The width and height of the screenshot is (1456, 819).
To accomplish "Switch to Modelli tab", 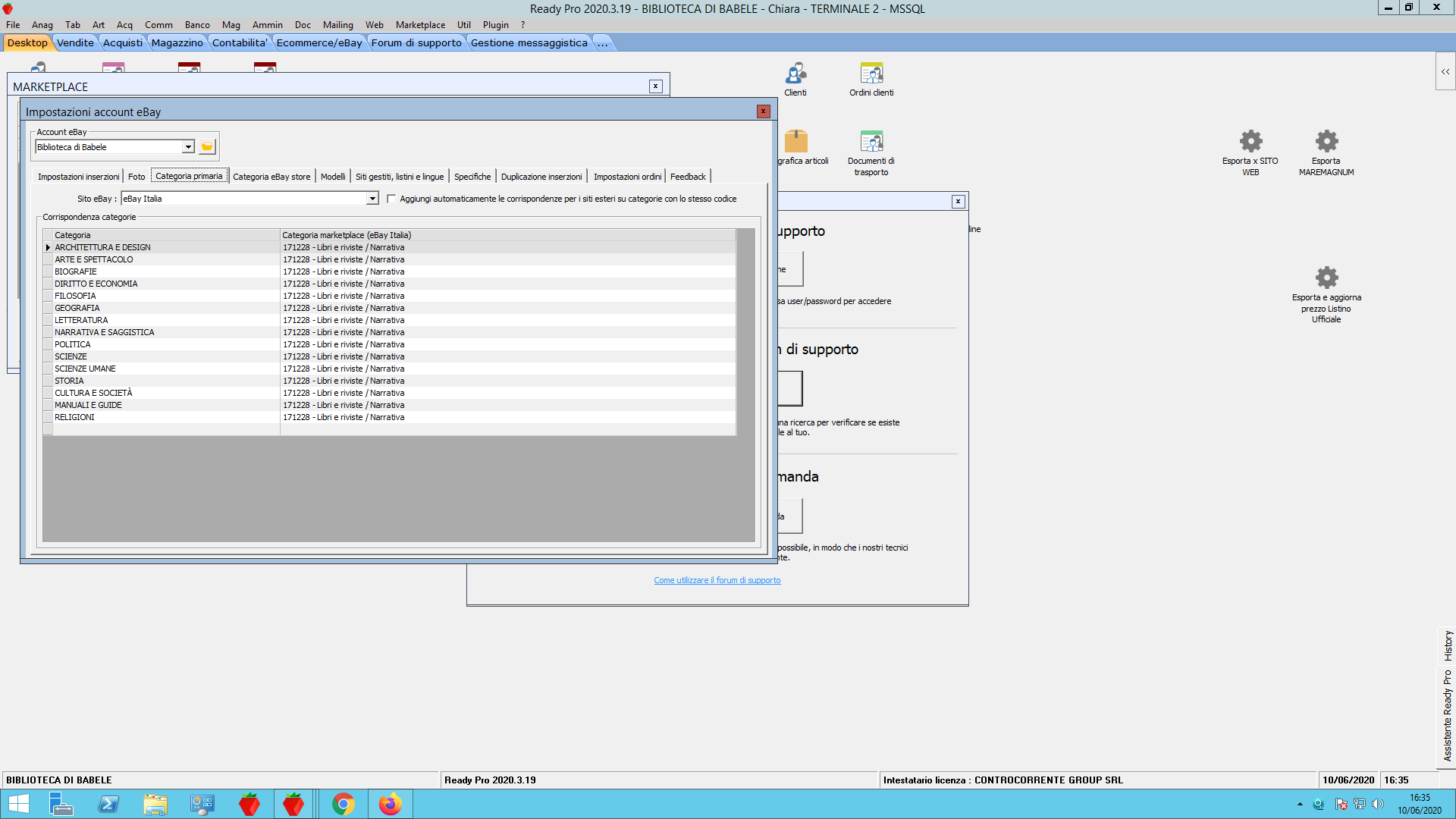I will point(333,177).
